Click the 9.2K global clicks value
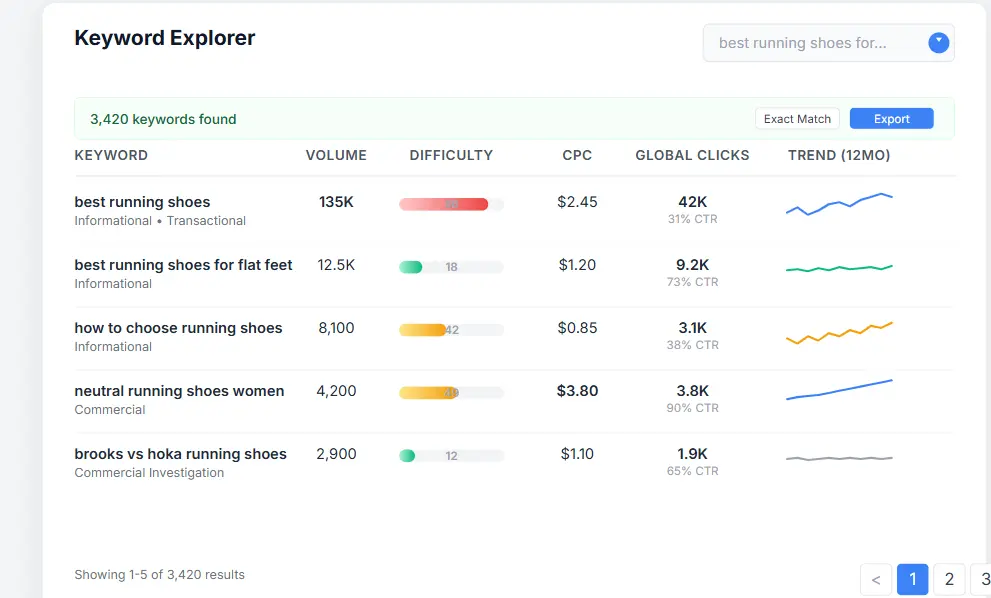This screenshot has height=598, width=991. 693,265
